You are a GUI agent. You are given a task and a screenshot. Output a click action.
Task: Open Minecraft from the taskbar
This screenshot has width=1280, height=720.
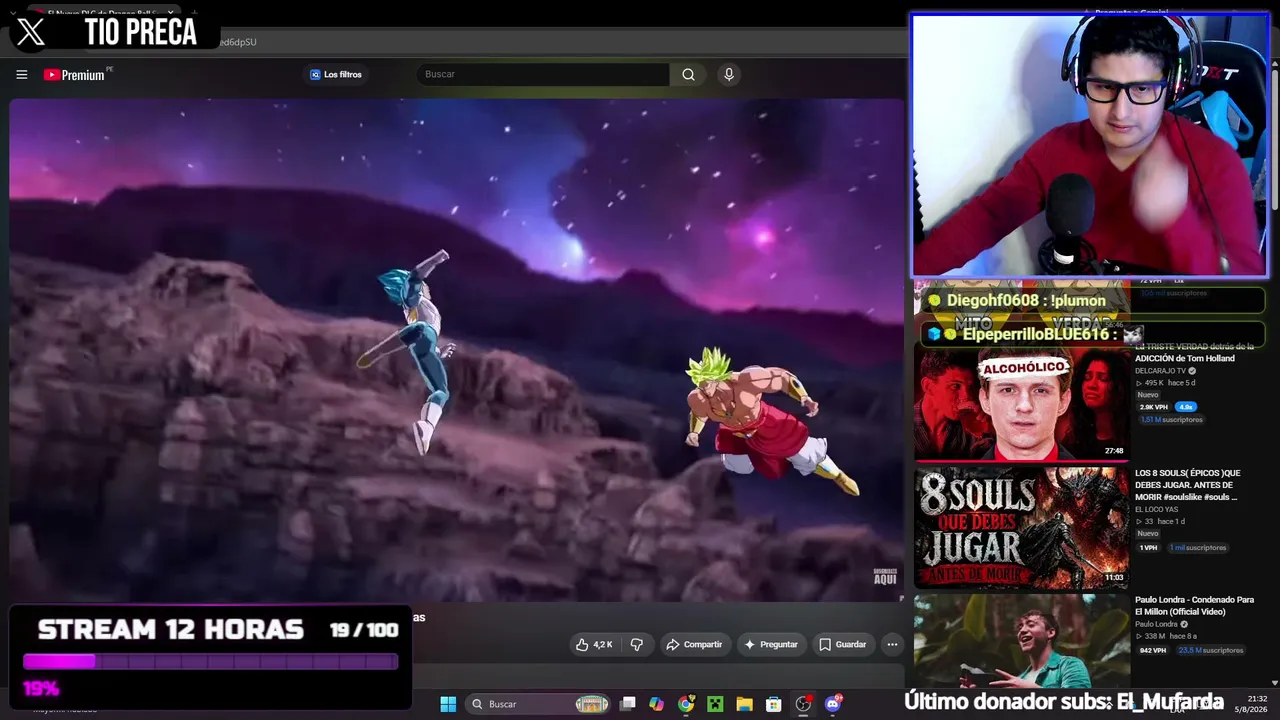pos(715,704)
